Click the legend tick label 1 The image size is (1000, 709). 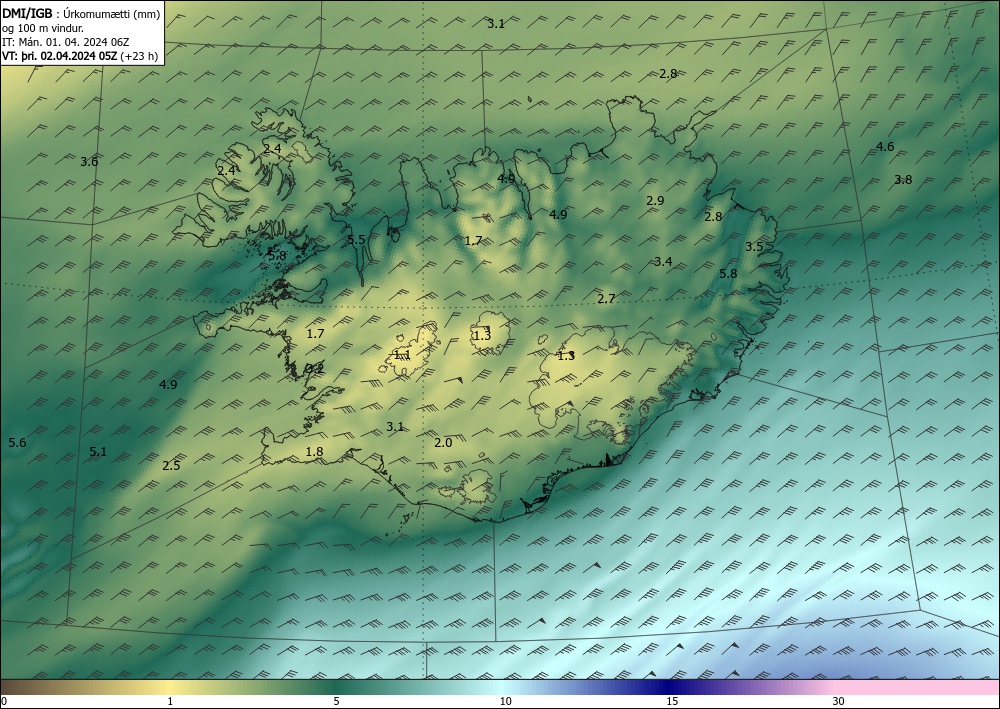[x=170, y=702]
